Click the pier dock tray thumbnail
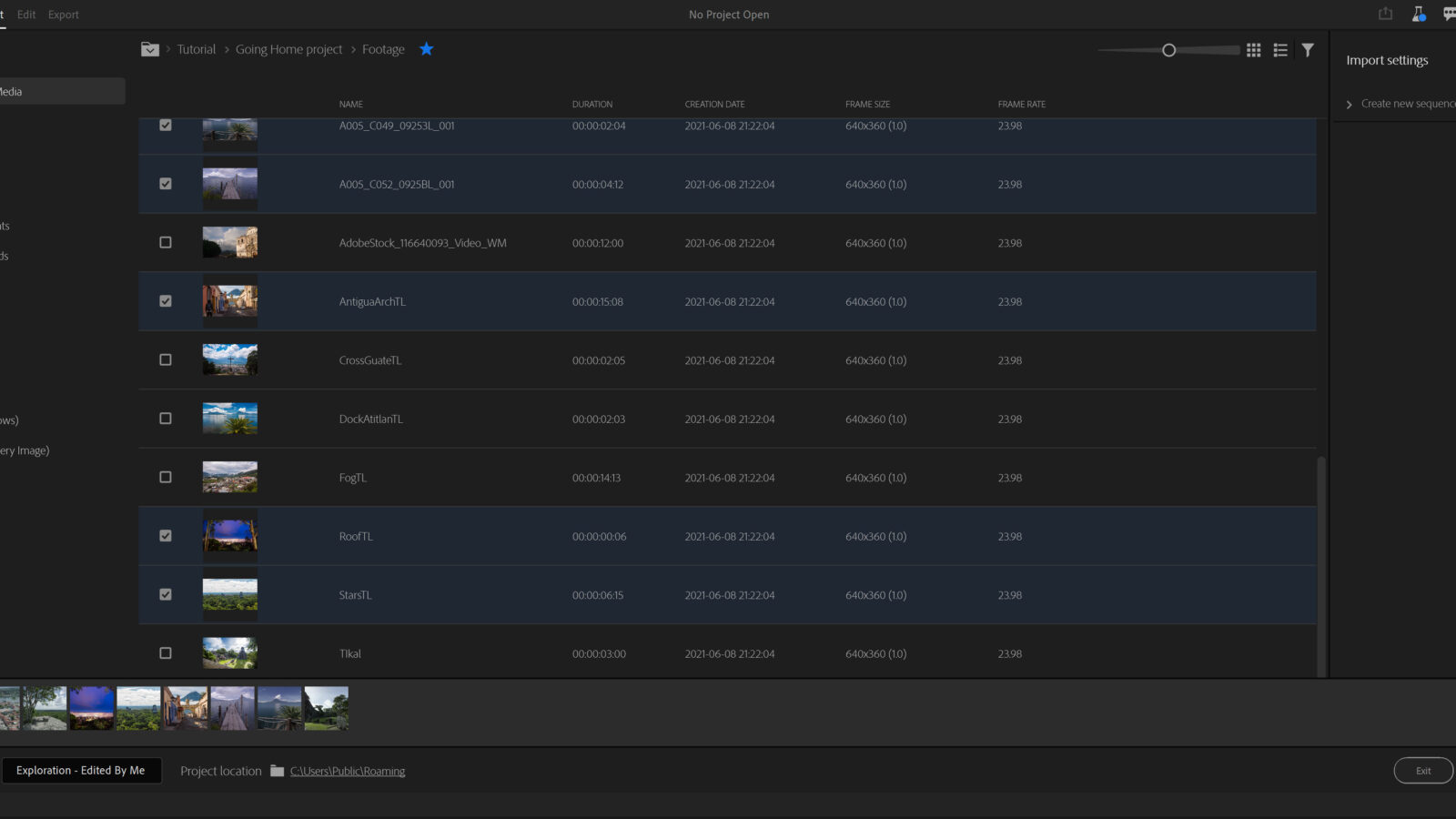Viewport: 1456px width, 819px height. click(x=233, y=708)
